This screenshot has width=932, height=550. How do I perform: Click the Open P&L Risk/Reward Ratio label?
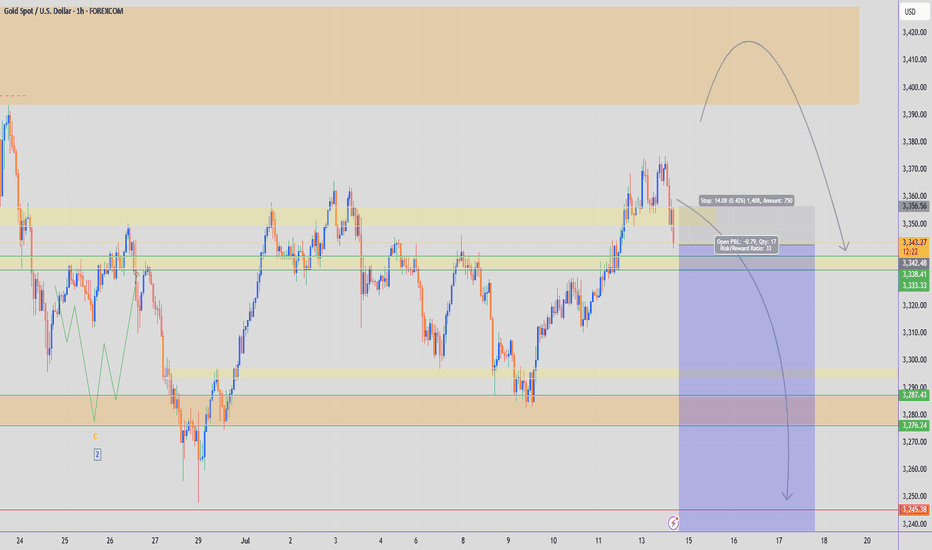click(747, 245)
